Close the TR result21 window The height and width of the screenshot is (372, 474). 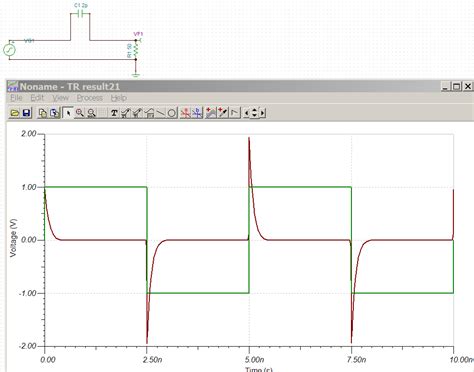(x=468, y=86)
